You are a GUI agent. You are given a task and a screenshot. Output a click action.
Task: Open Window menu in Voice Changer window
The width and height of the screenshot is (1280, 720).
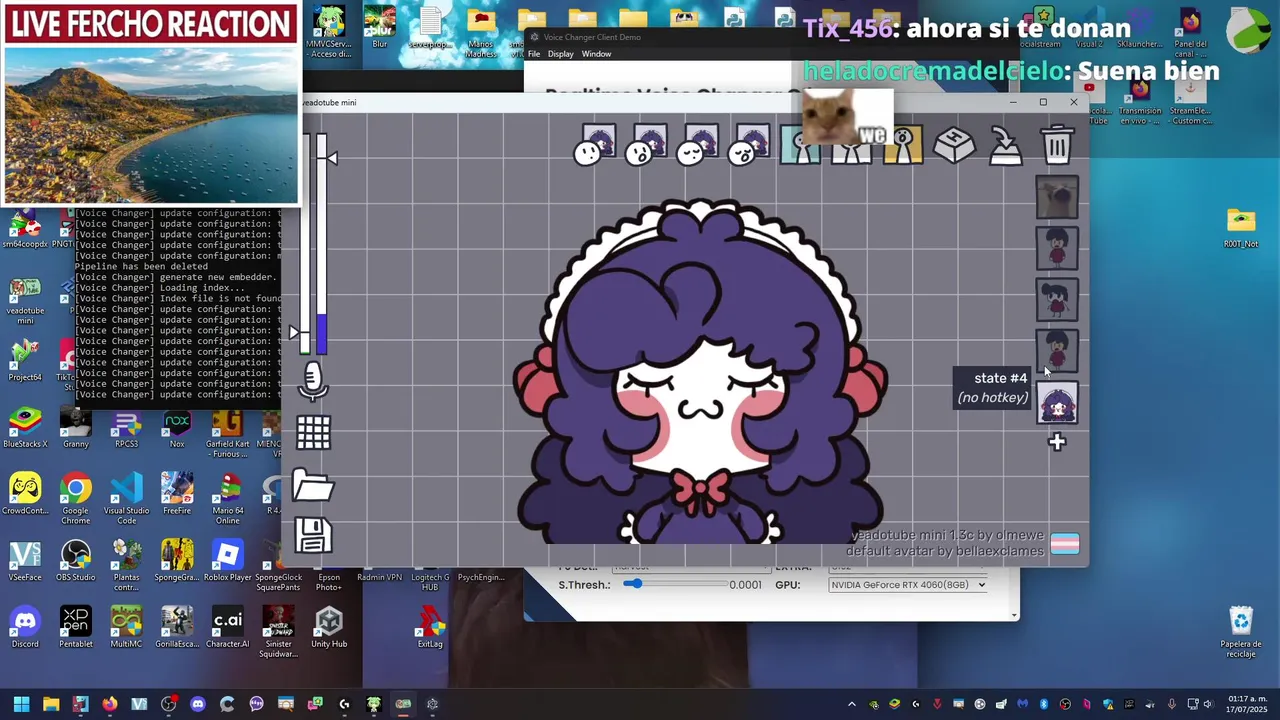(596, 54)
